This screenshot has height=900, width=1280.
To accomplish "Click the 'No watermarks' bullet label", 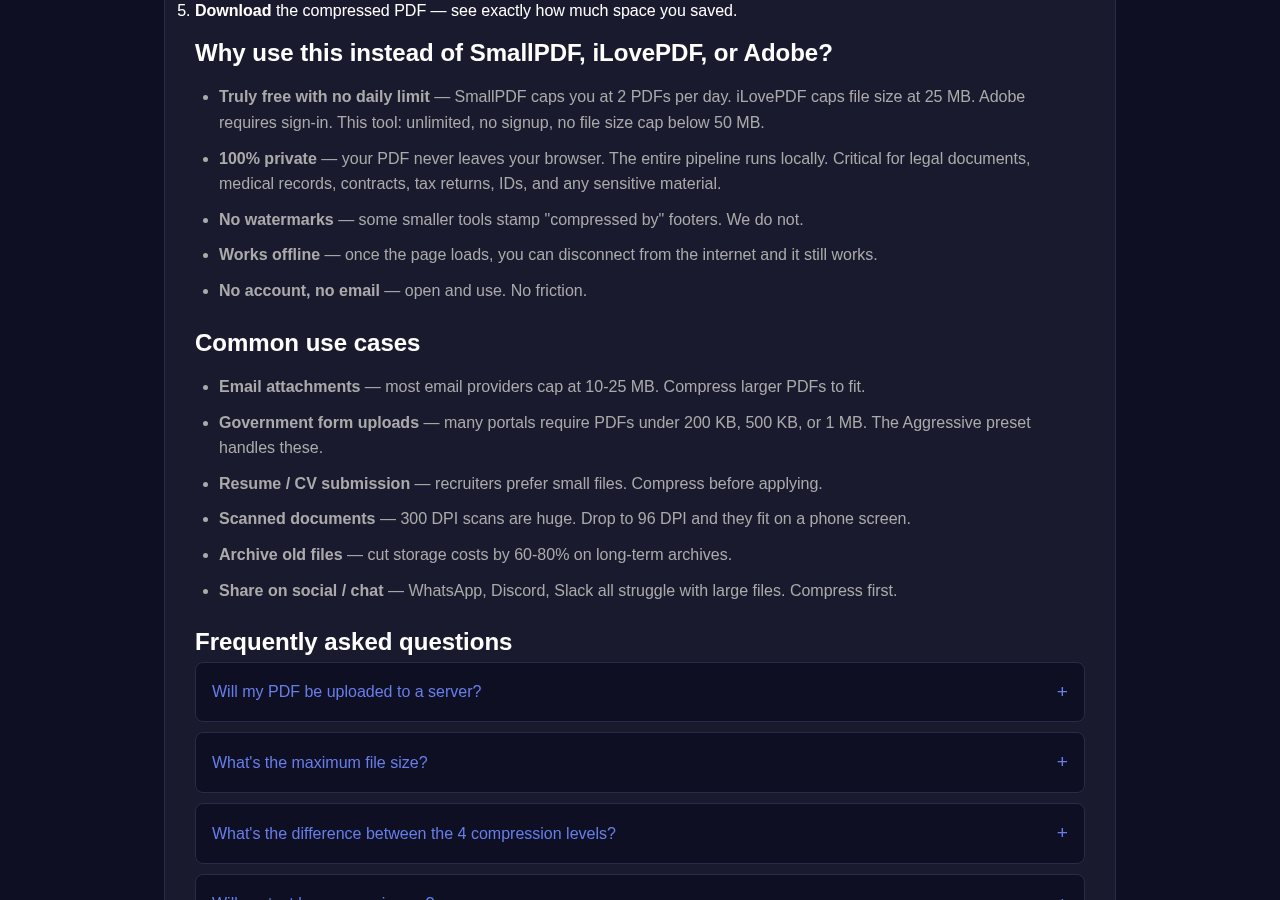I will (276, 220).
